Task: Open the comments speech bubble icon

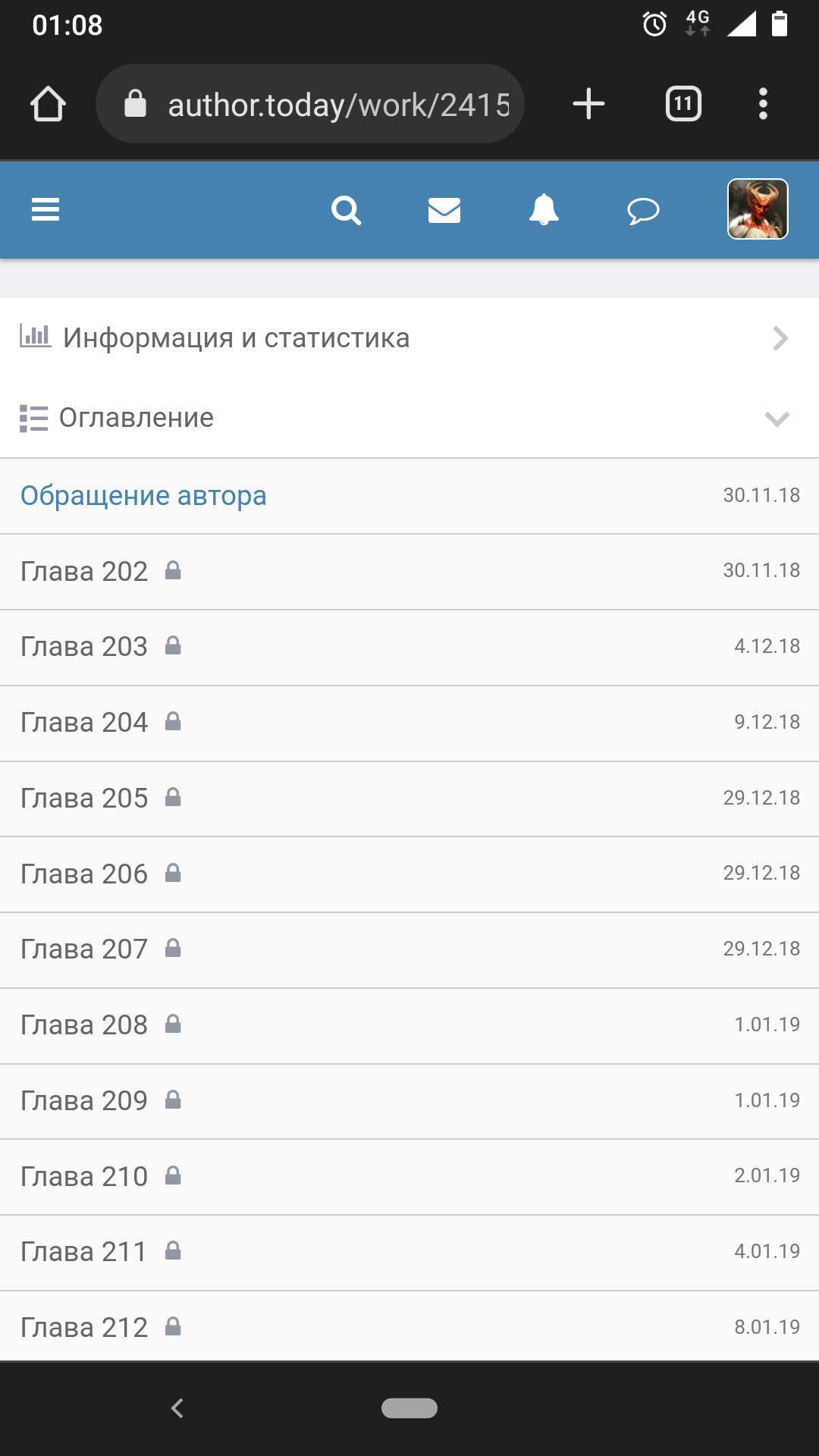Action: click(x=643, y=210)
